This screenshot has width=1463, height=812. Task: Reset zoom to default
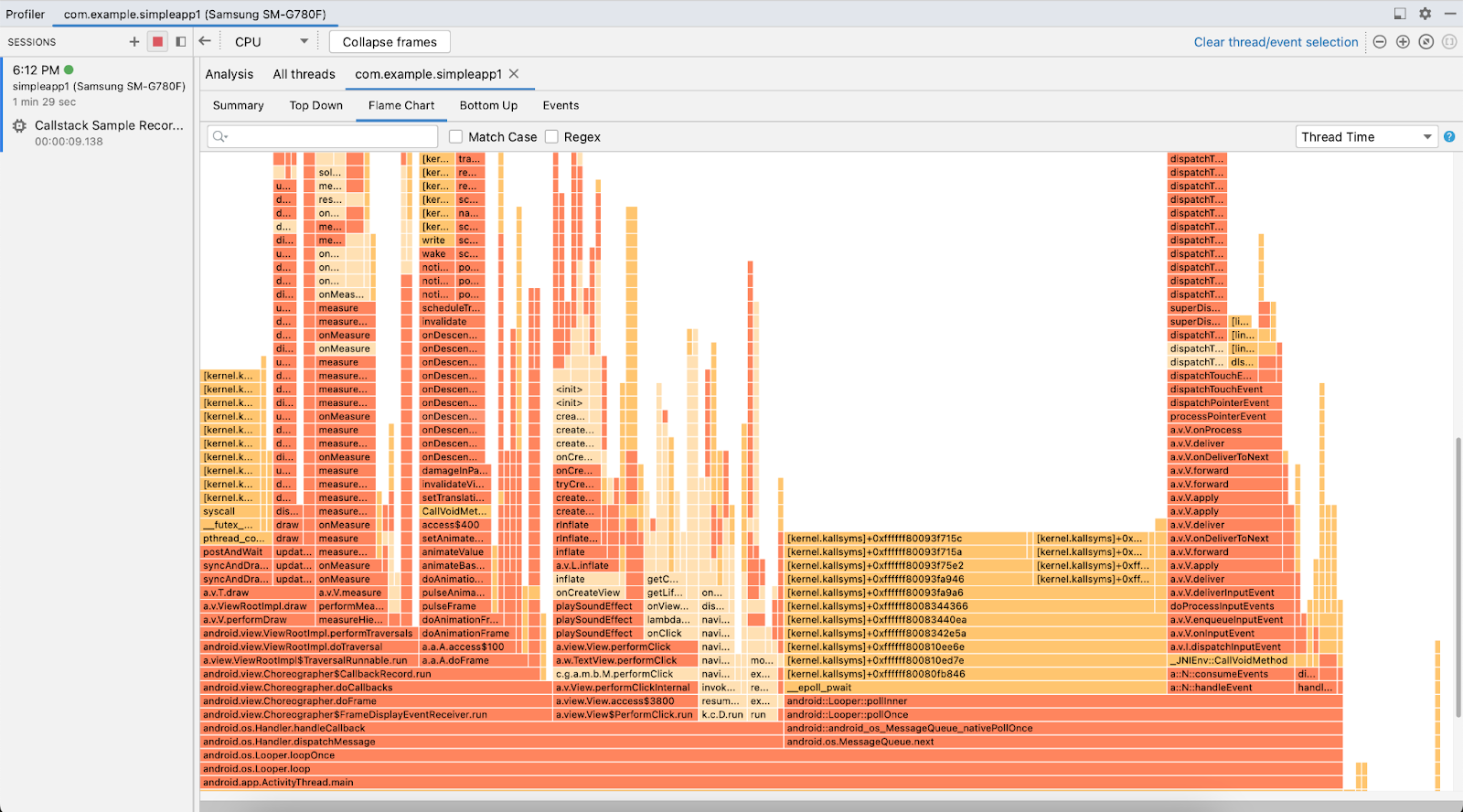click(x=1426, y=42)
